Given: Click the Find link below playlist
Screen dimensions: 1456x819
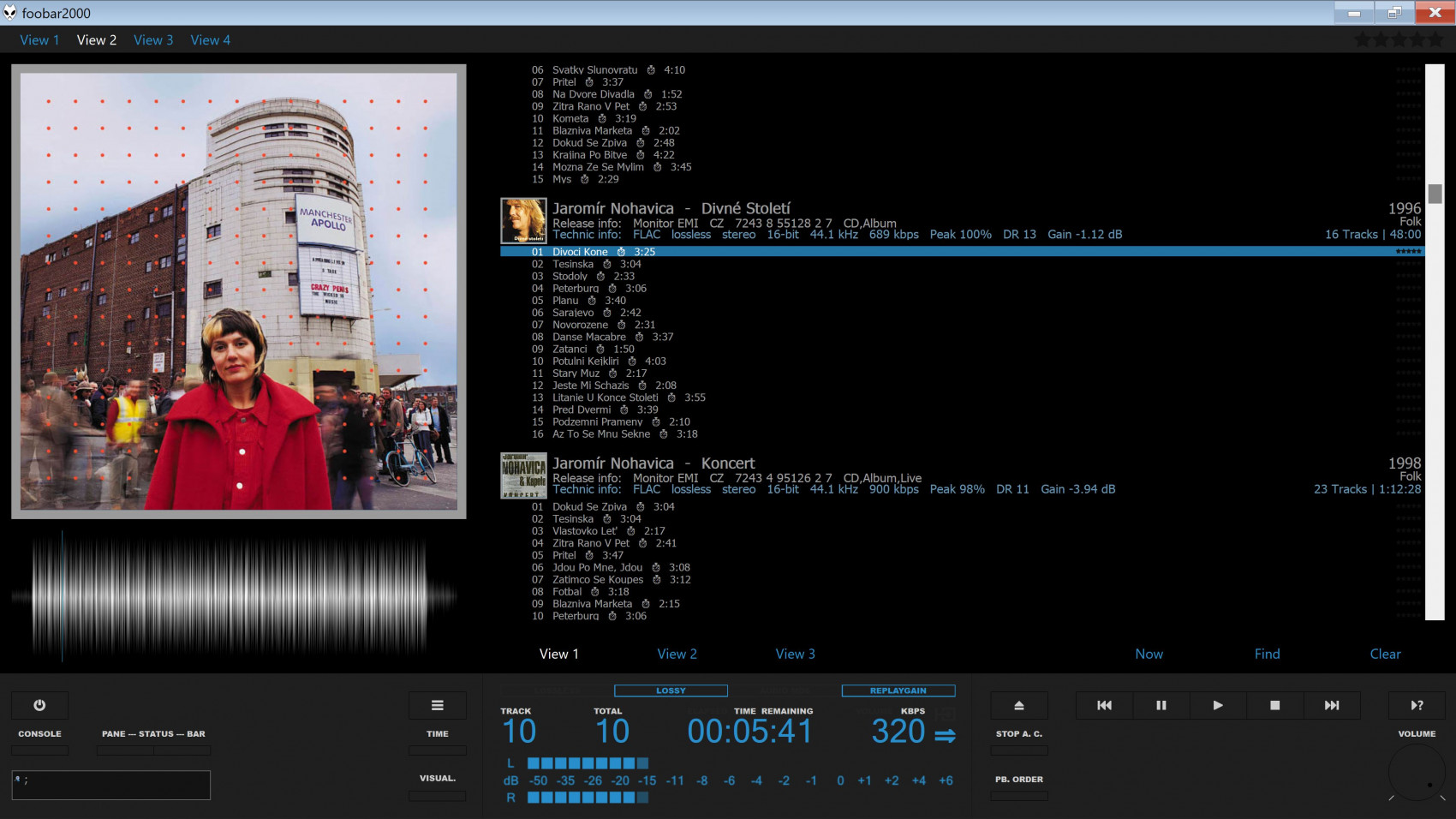Looking at the screenshot, I should click(1267, 654).
